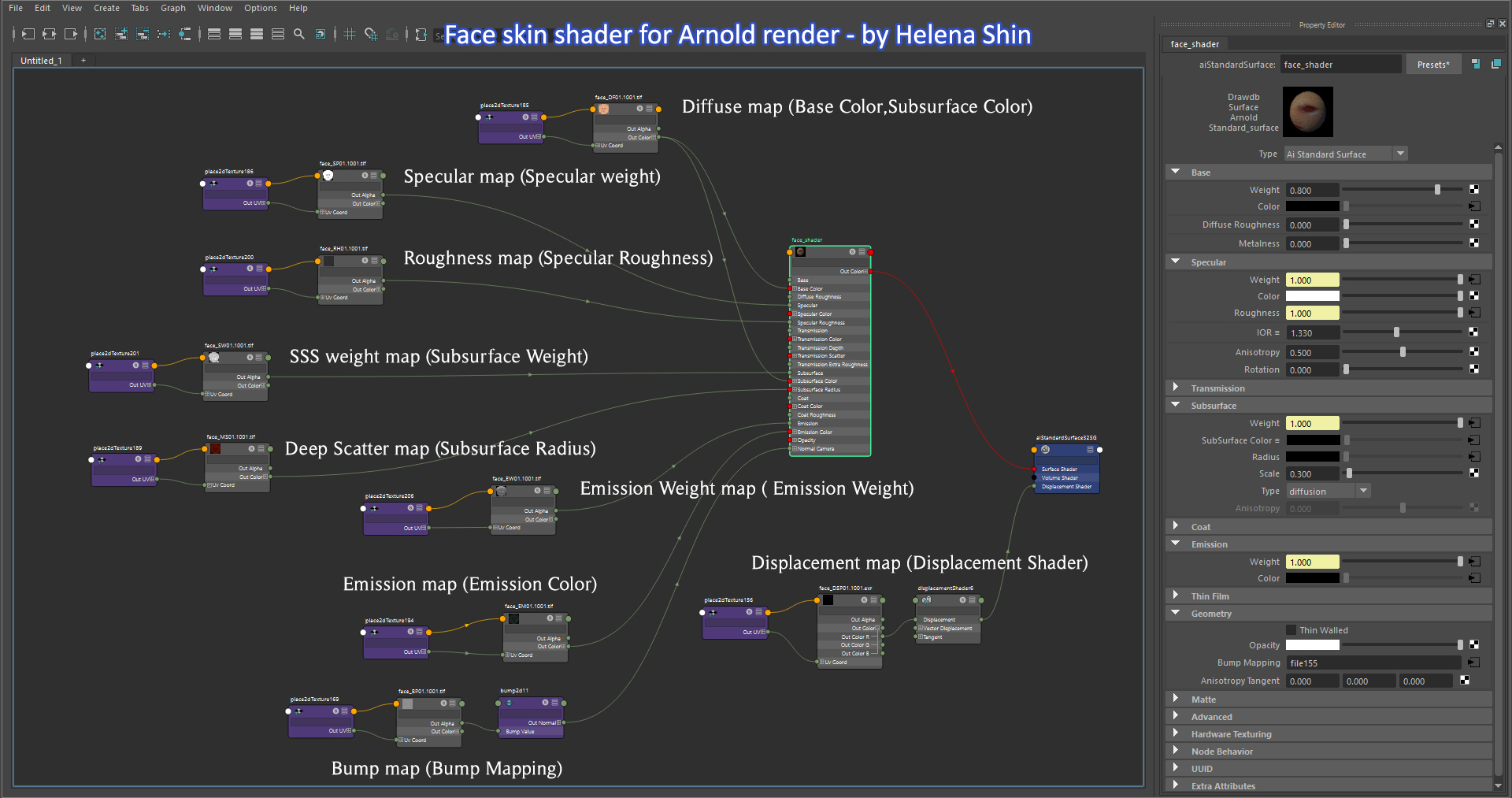Image resolution: width=1512 pixels, height=798 pixels.
Task: Click the blue copy-tab icon beside Presets
Action: click(1476, 64)
